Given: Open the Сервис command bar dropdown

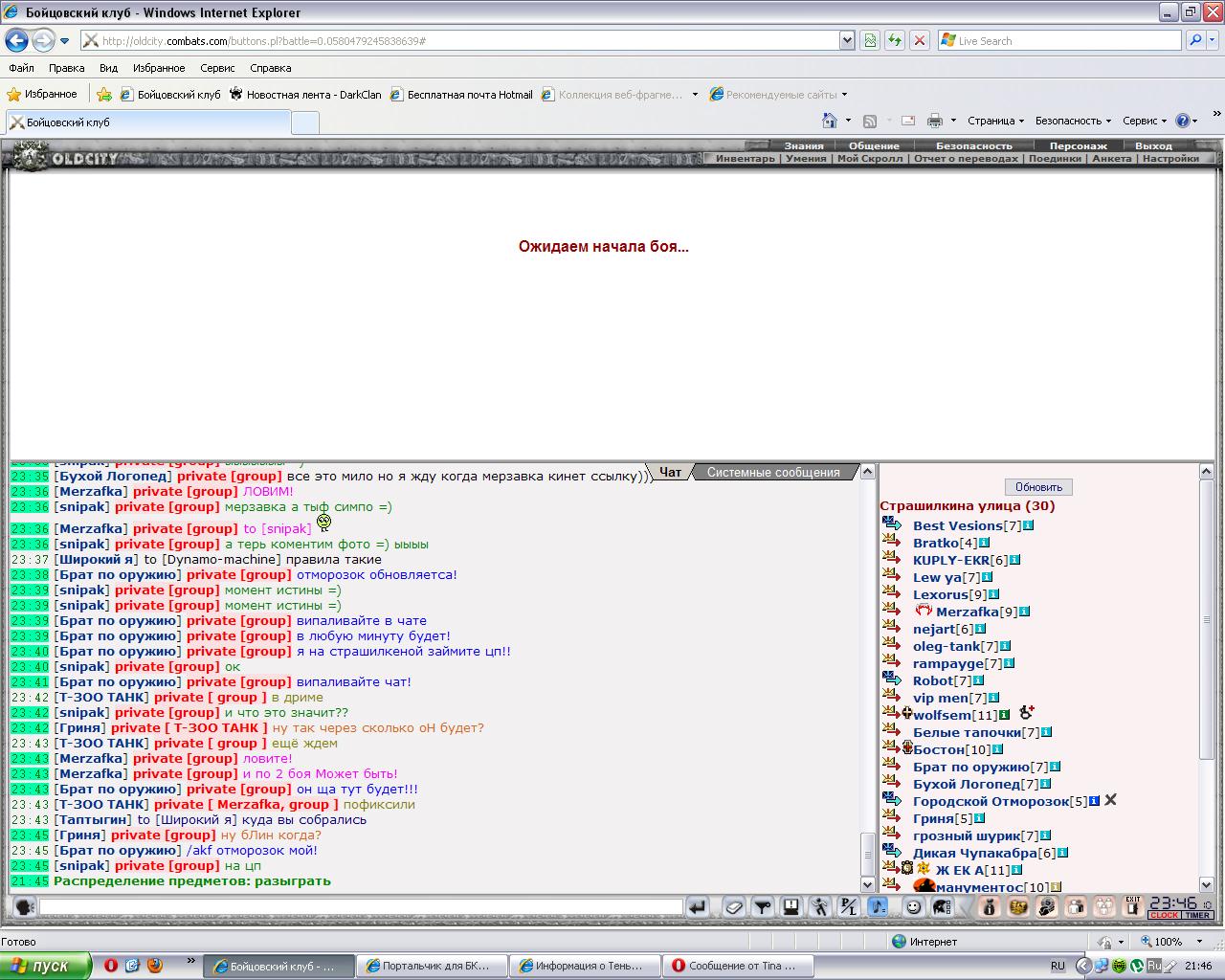Looking at the screenshot, I should tap(1145, 121).
